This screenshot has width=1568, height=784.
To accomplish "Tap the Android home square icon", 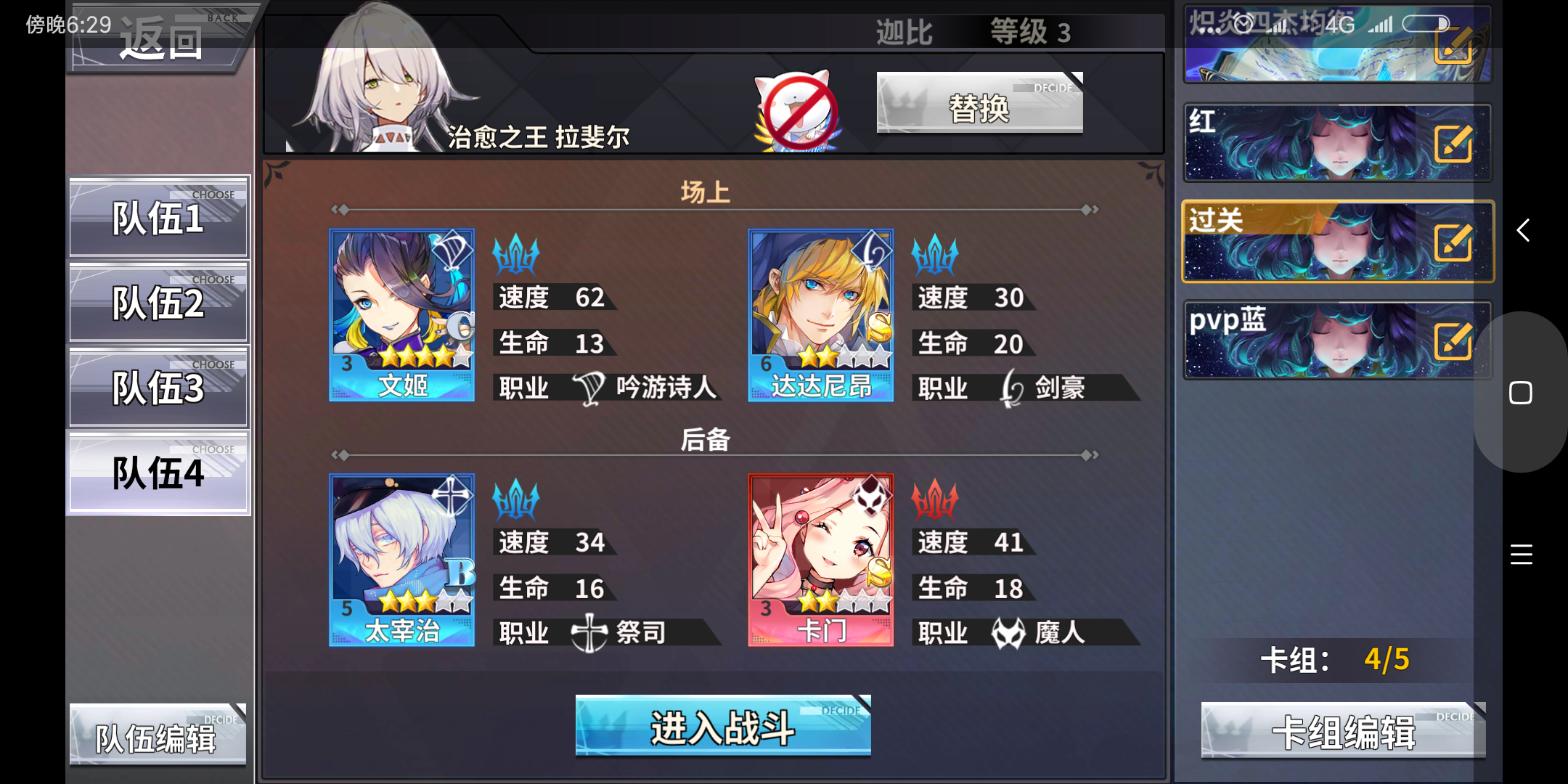I will [x=1521, y=393].
